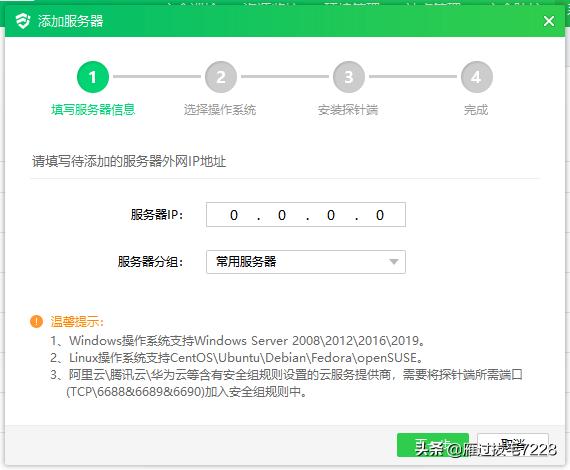Select step 3 circle 安装探针端

[x=349, y=77]
